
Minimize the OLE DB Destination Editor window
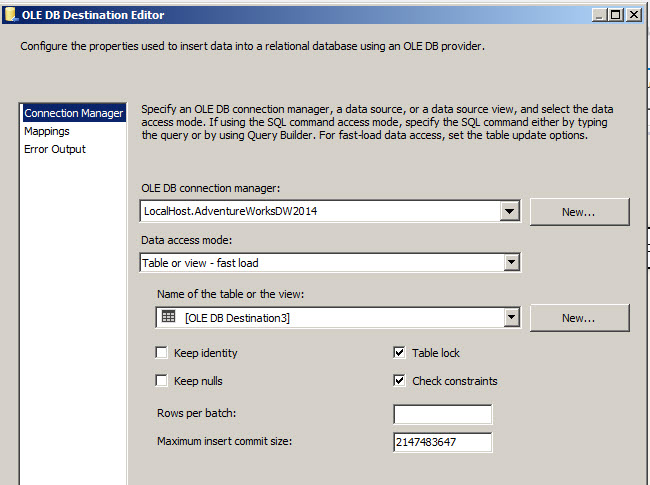click(x=599, y=15)
